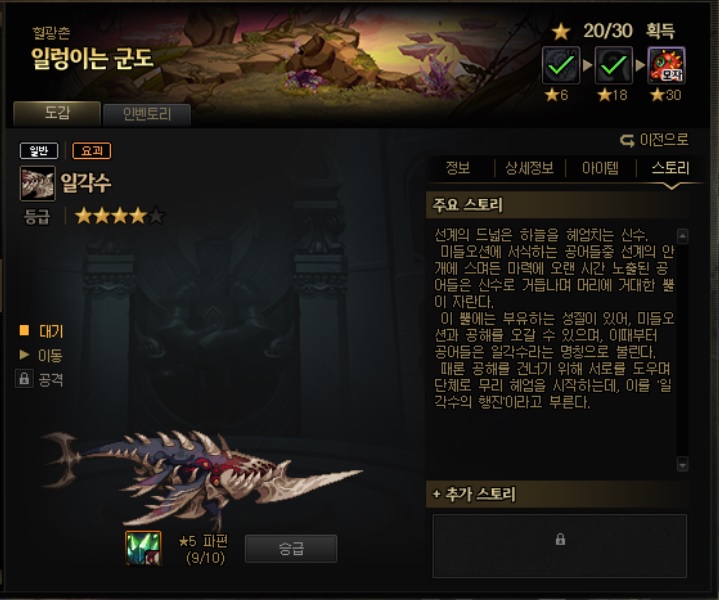Screen dimensions: 719x600
Task: Open the star 30 hat reward icon
Action: pyautogui.click(x=666, y=65)
